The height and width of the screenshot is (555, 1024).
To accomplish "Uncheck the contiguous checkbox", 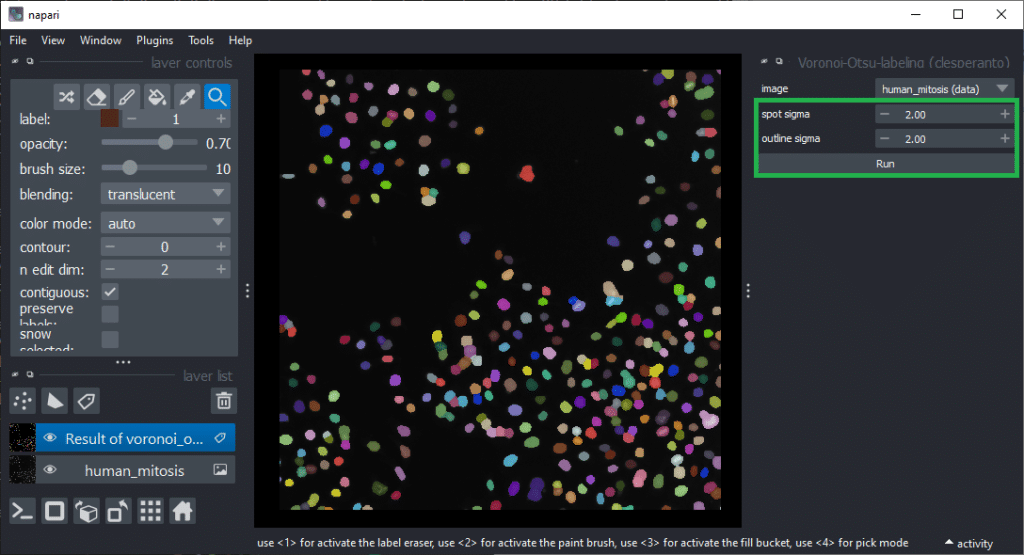I will tap(110, 292).
